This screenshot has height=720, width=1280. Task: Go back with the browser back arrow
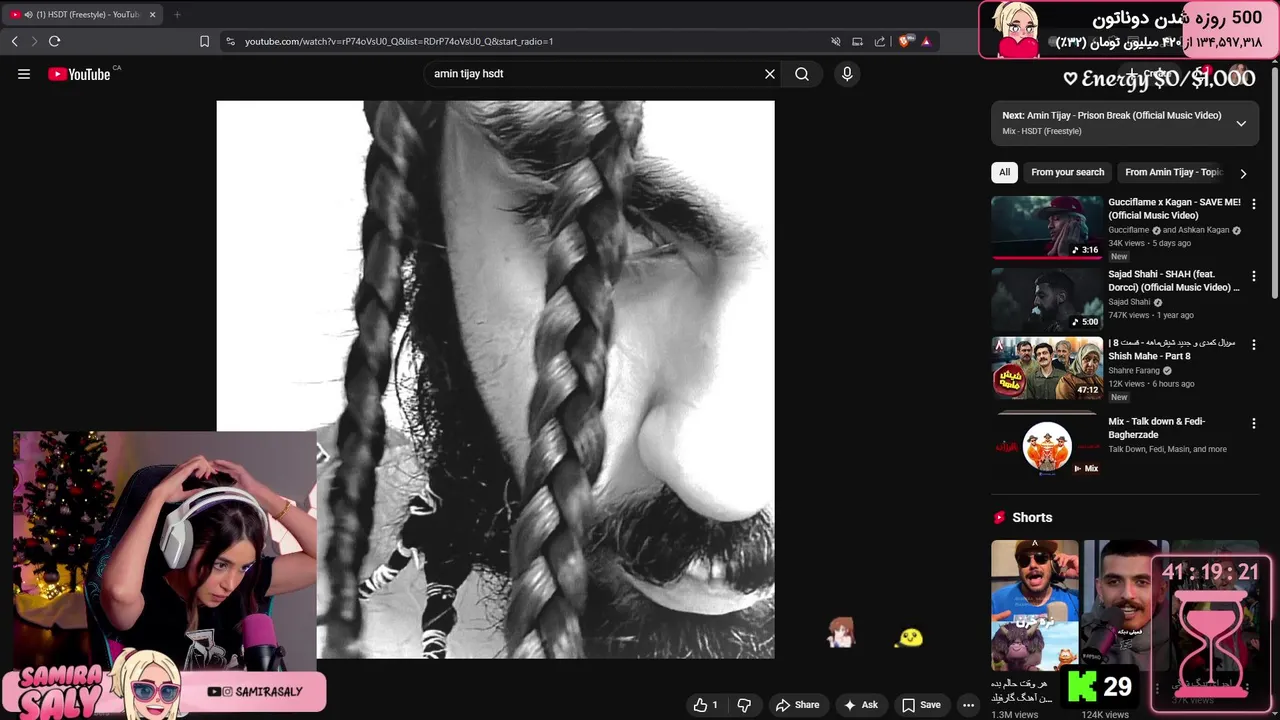pos(14,41)
